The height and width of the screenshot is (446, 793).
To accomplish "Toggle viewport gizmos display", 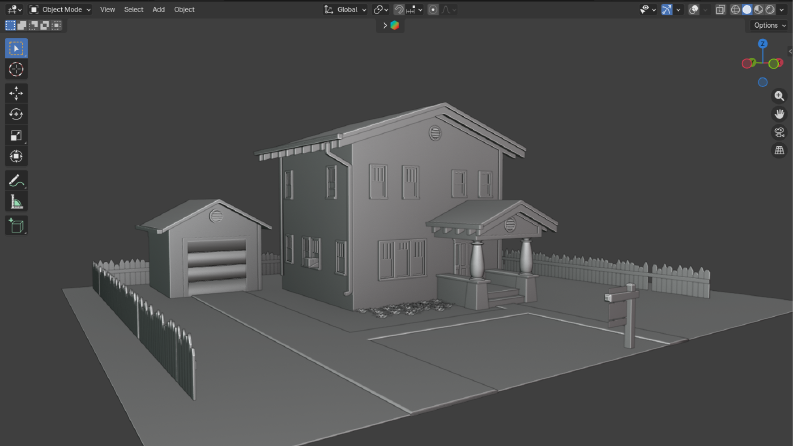I will 667,10.
